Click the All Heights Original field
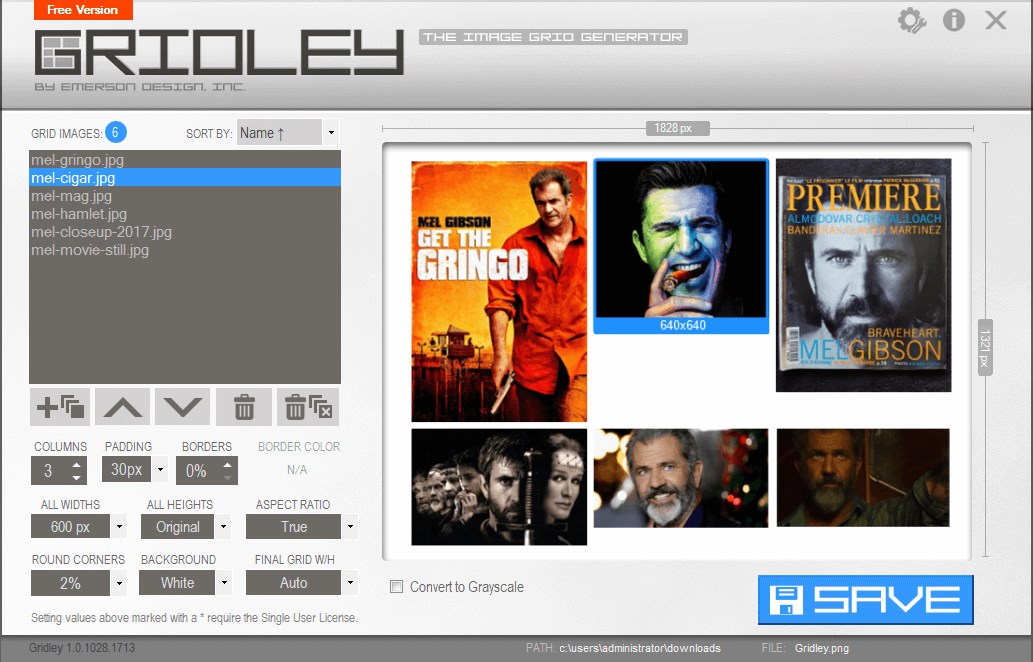Image resolution: width=1033 pixels, height=662 pixels. point(178,526)
